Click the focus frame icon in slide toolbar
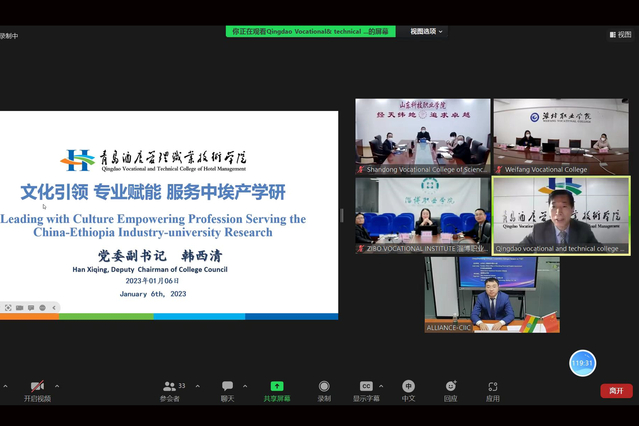This screenshot has width=639, height=426. pos(8,308)
